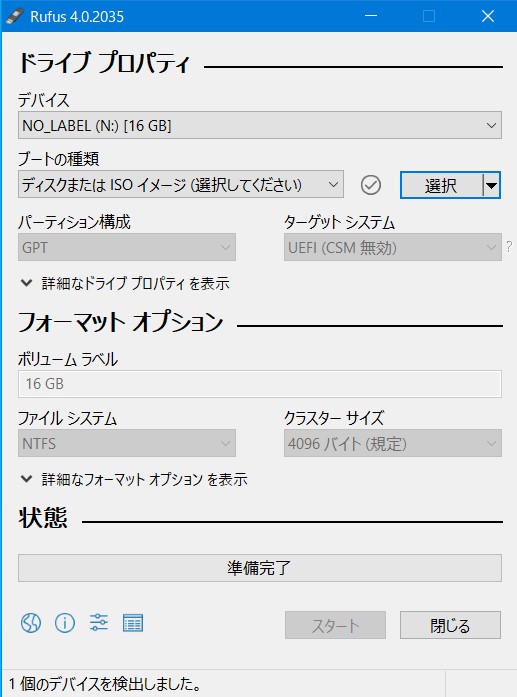Screen dimensions: 517x697
Task: Open the split arrow beside 選択 button
Action: tap(492, 185)
